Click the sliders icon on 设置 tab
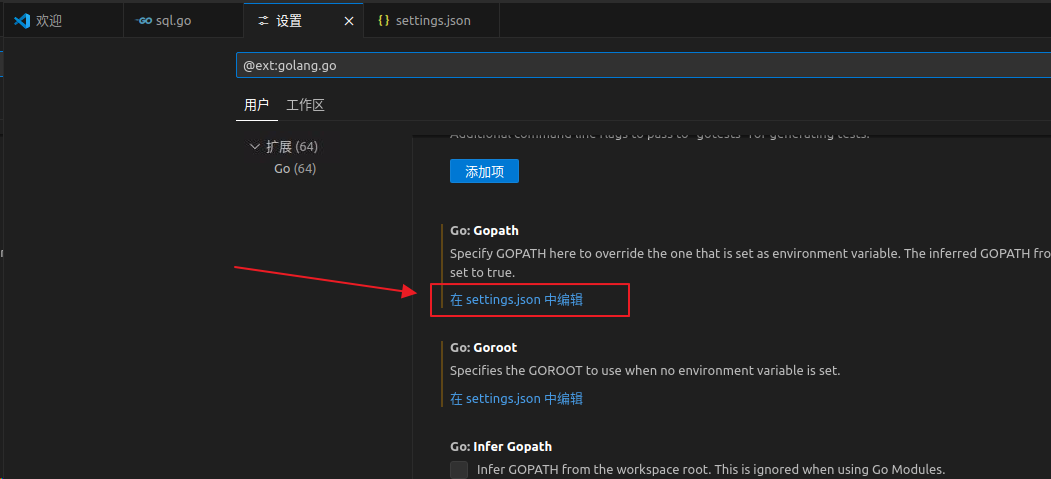The image size is (1051, 479). [x=263, y=21]
